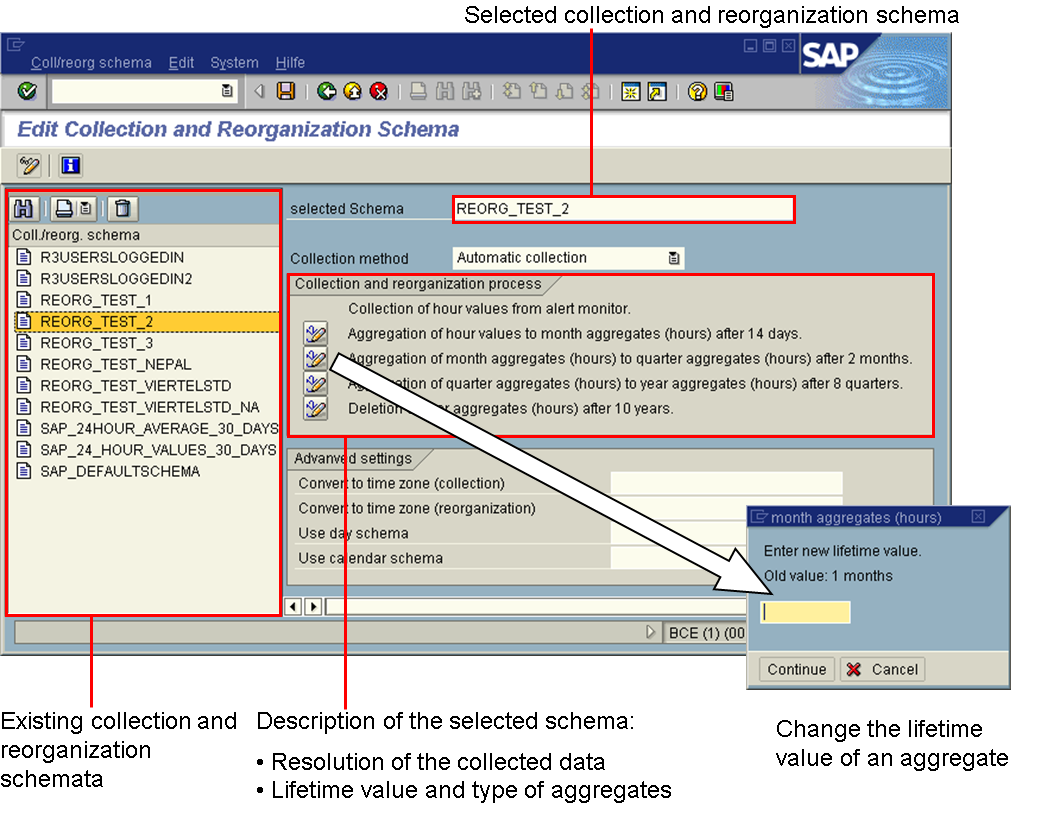Click the green Back arrow icon

(326, 91)
